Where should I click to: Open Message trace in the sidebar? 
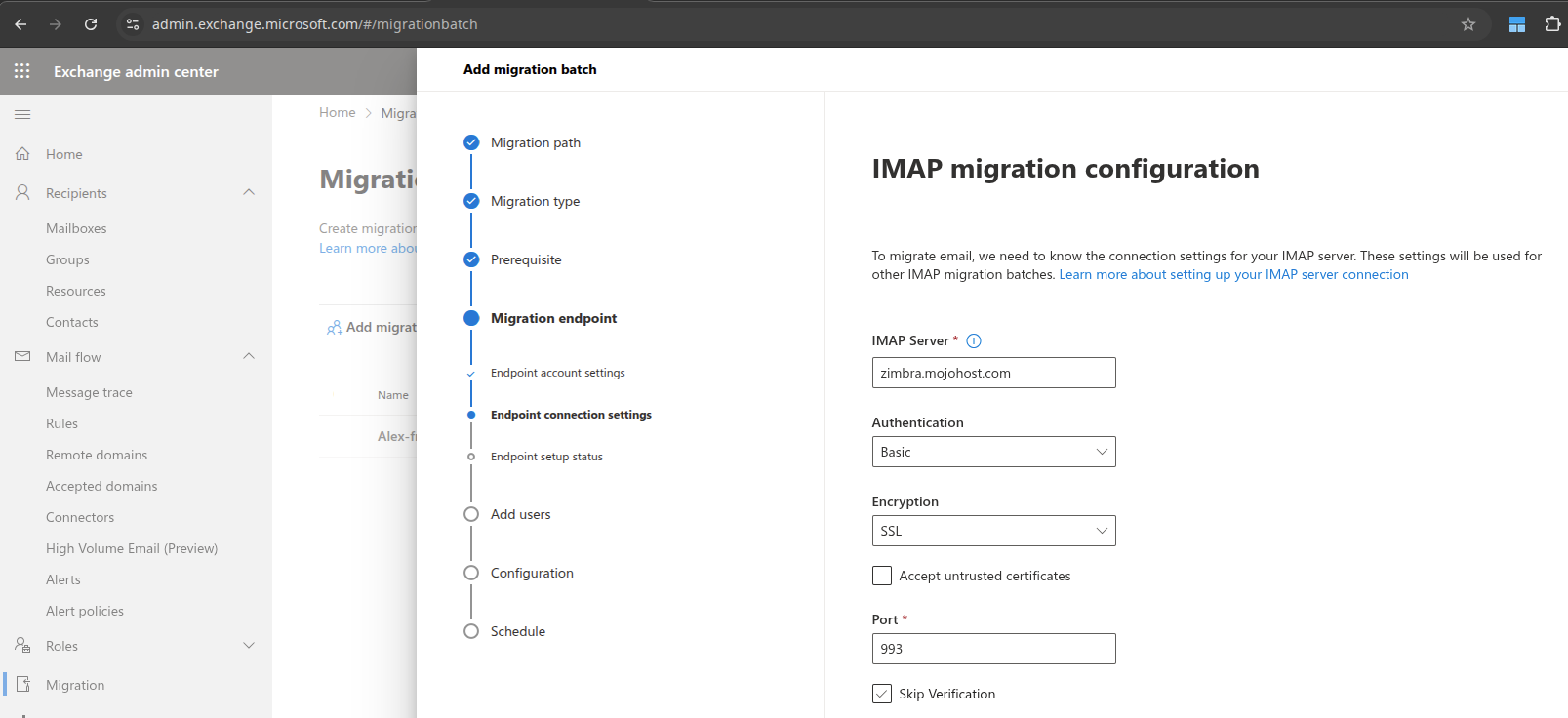[89, 392]
